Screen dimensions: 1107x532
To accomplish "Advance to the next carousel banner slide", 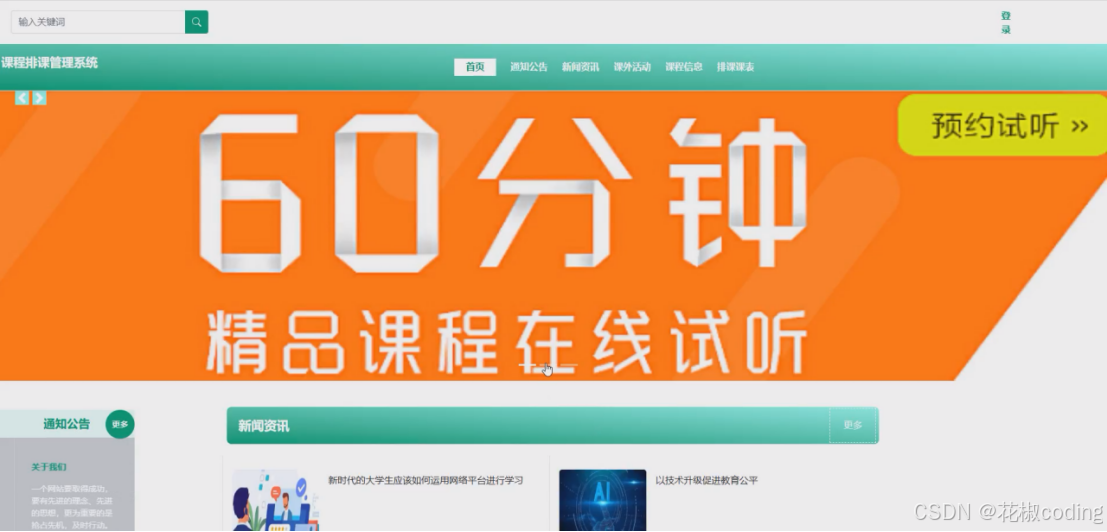I will coord(40,98).
